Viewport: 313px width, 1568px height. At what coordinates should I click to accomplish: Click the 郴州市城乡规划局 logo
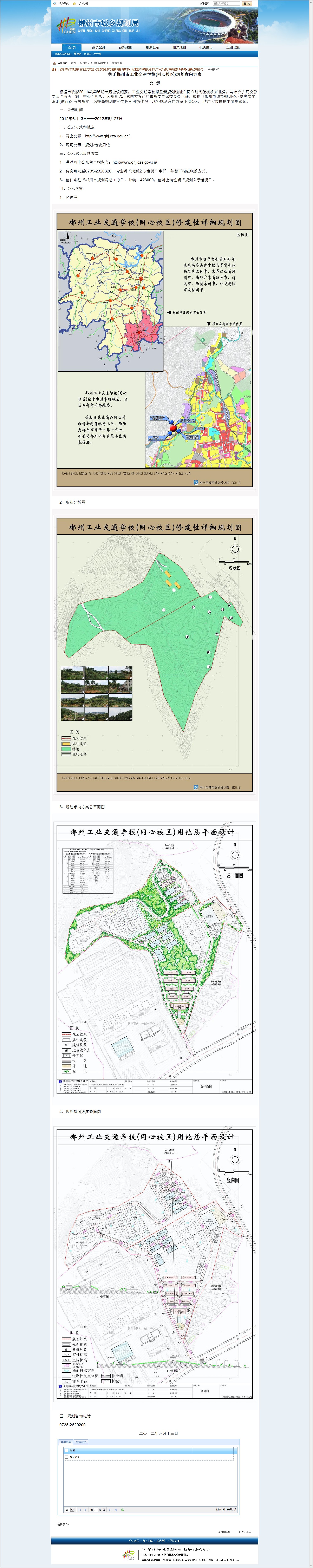point(97,26)
